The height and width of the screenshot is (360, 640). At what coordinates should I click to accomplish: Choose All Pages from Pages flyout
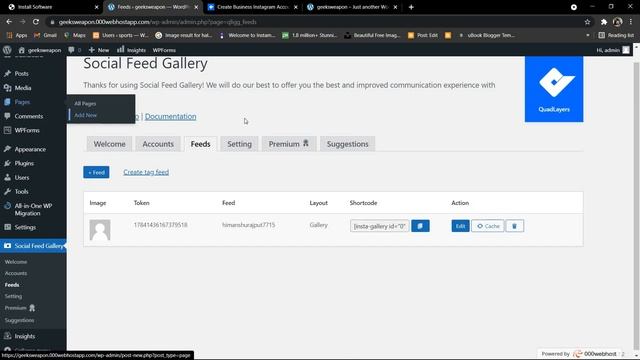pos(85,104)
